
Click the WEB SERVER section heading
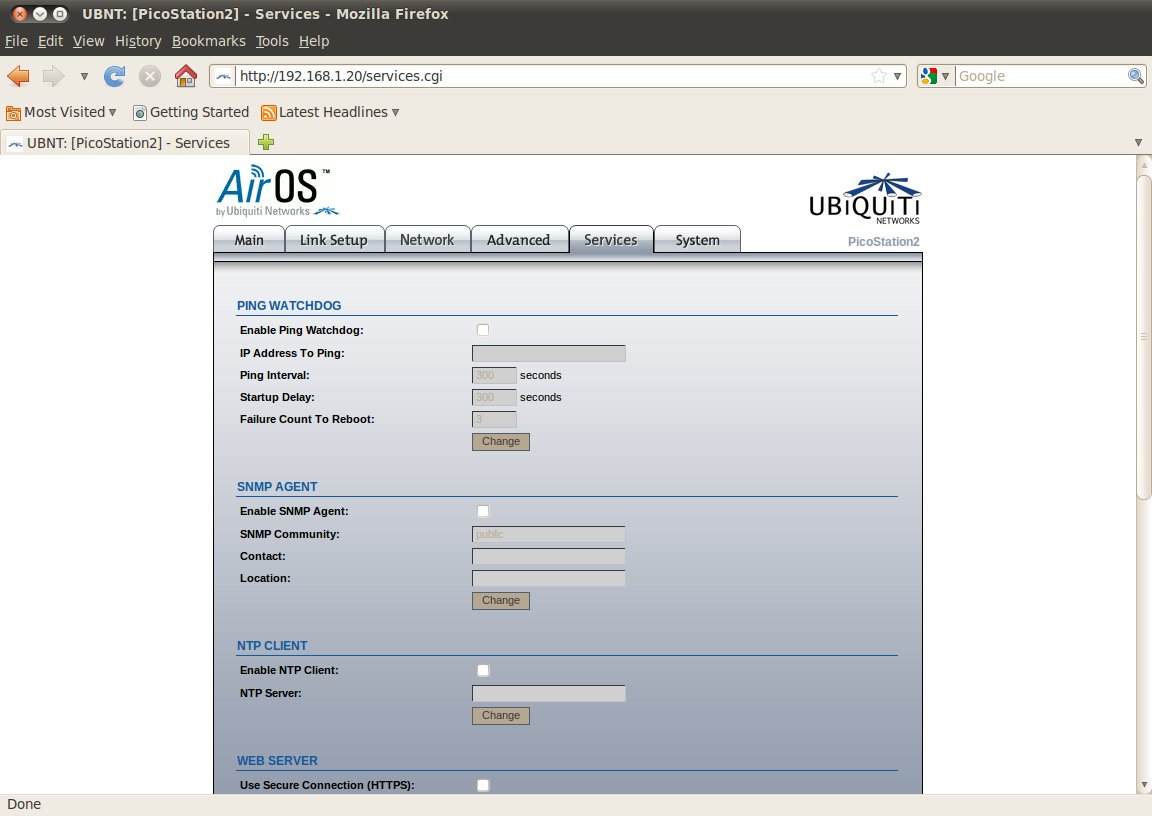point(277,761)
